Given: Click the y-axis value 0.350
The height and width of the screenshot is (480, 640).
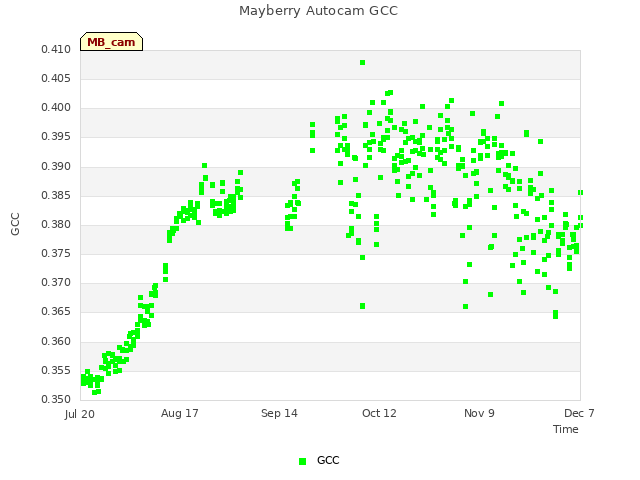Looking at the screenshot, I should tap(56, 399).
